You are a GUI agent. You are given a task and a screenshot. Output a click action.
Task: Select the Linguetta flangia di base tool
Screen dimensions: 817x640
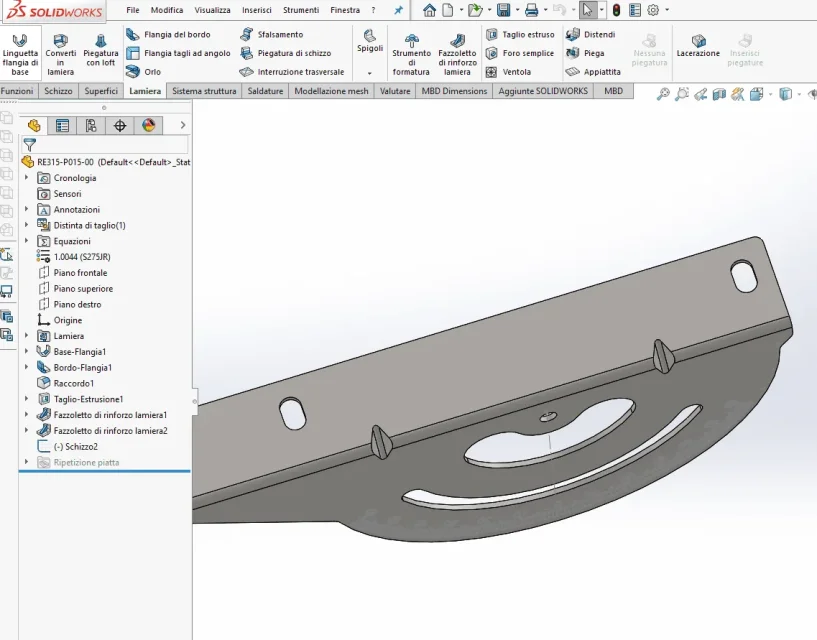coord(20,54)
